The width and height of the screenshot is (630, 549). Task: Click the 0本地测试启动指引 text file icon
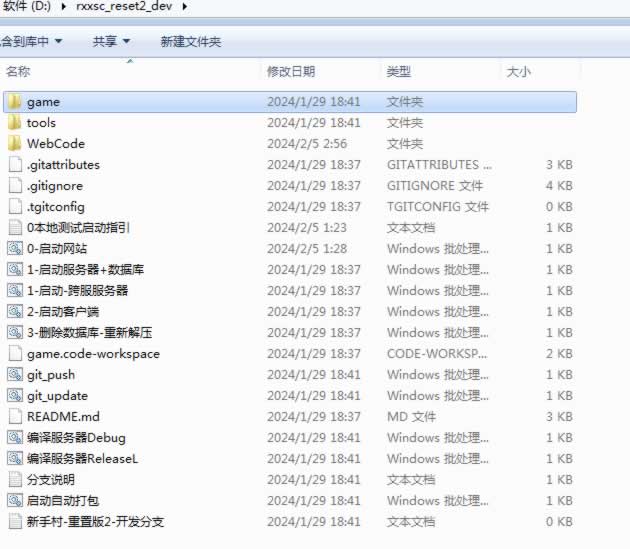15,227
